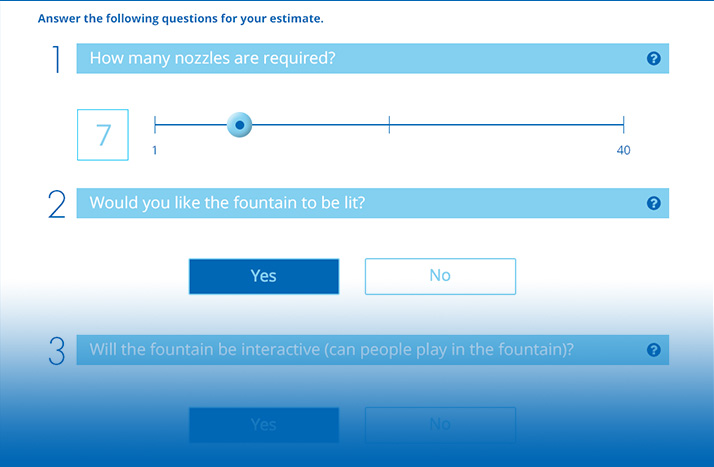Image resolution: width=714 pixels, height=467 pixels.
Task: Click the large question number 1
Action: (x=56, y=59)
